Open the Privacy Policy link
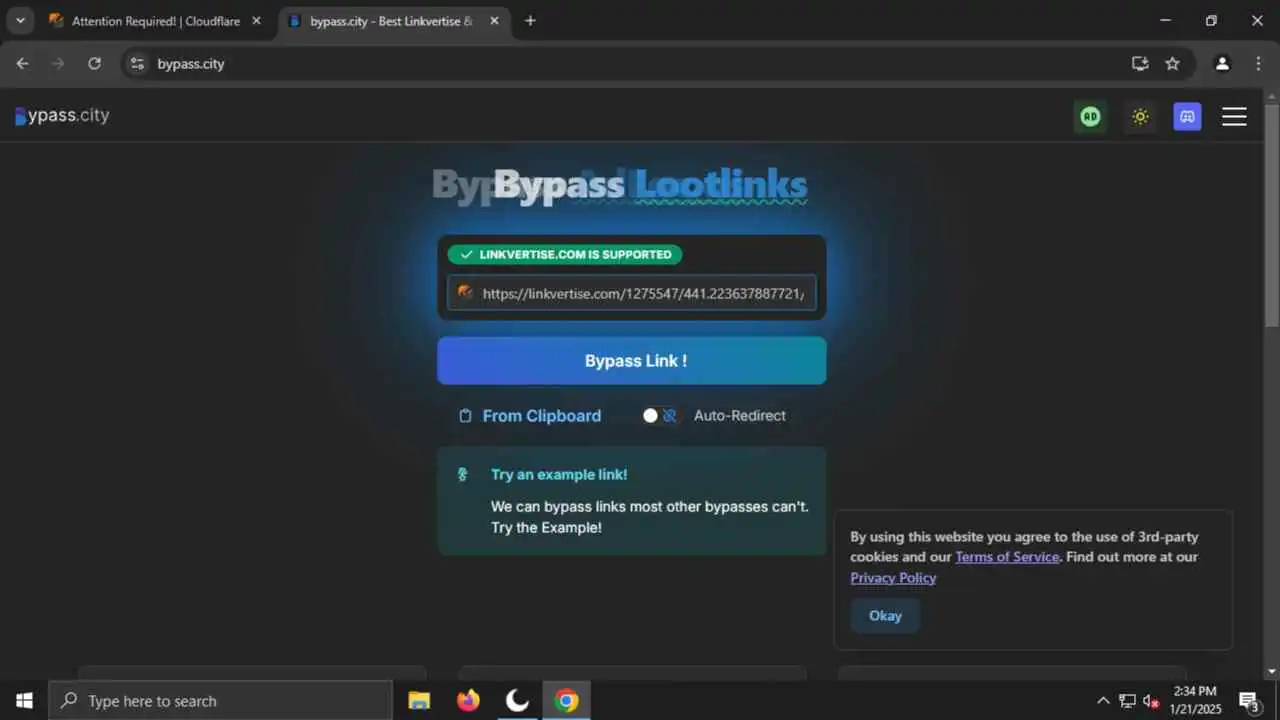This screenshot has height=720, width=1280. pyautogui.click(x=893, y=578)
